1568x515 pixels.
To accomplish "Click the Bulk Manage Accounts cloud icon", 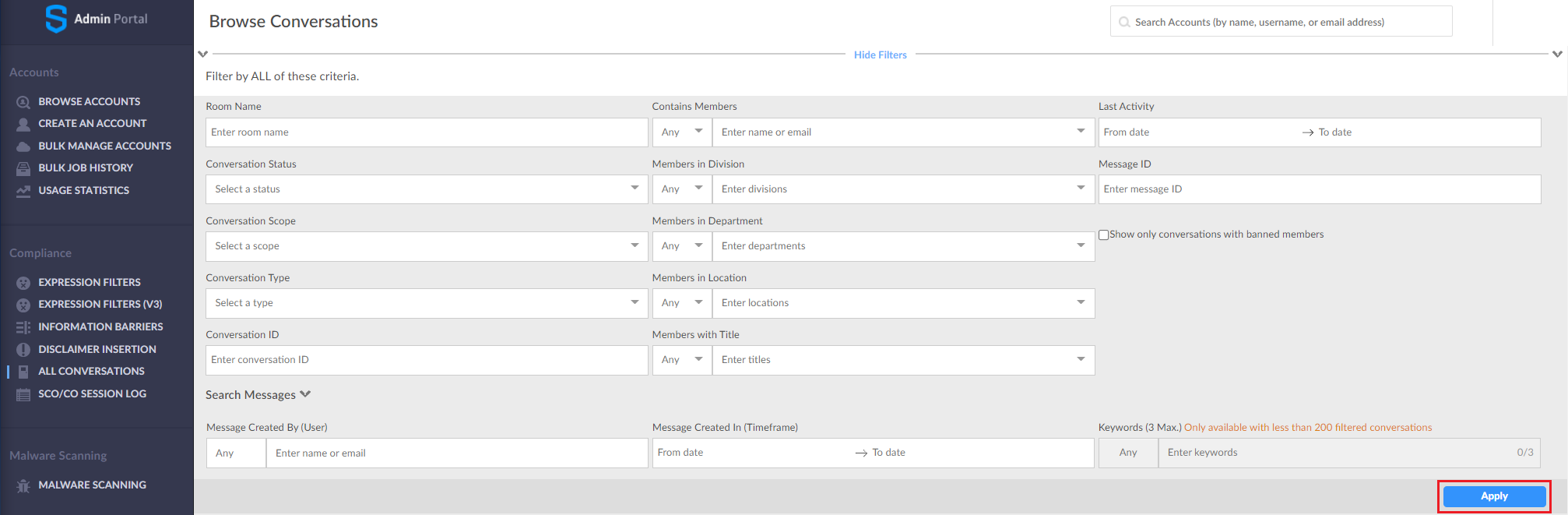I will click(x=23, y=146).
